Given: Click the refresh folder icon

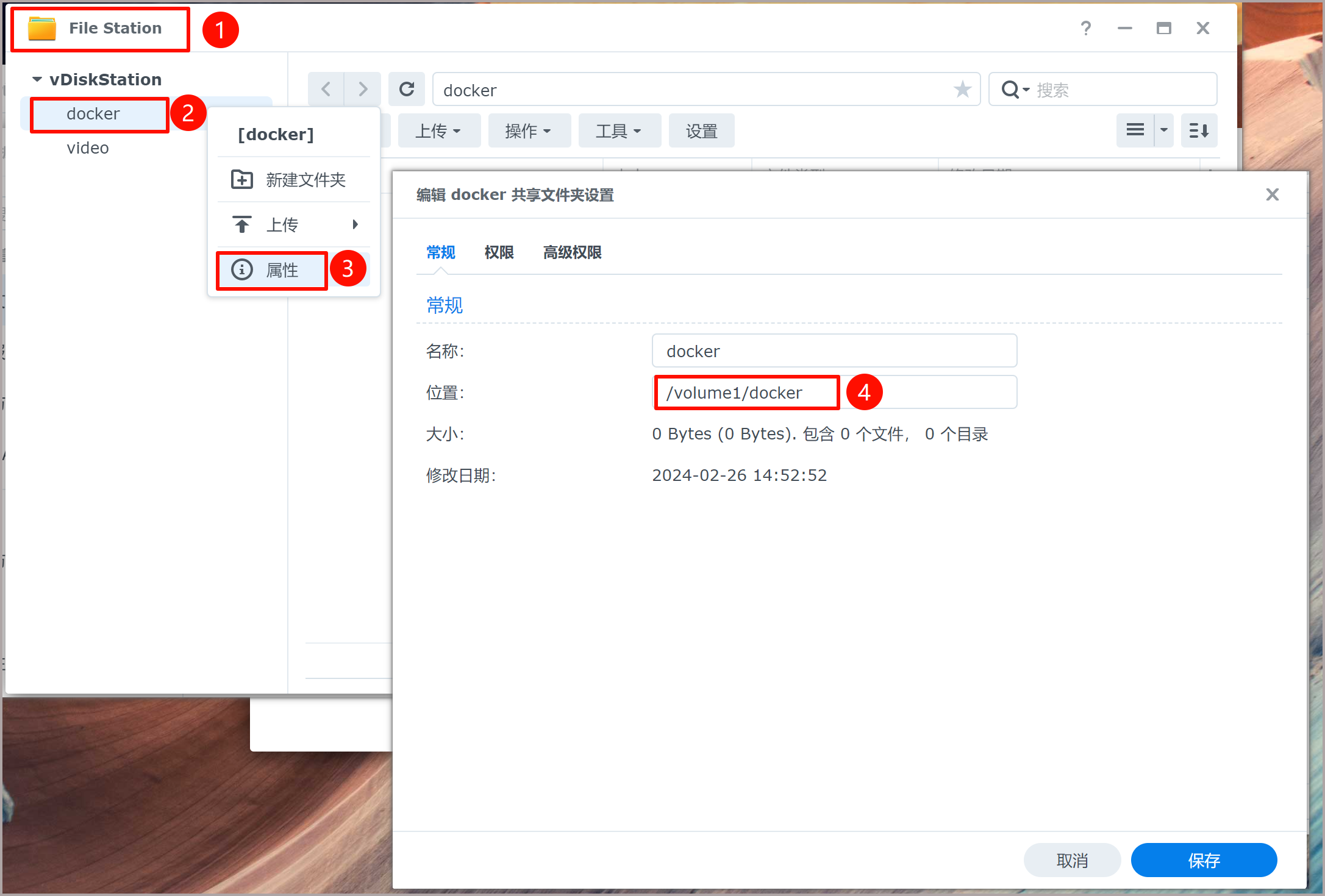Looking at the screenshot, I should pyautogui.click(x=407, y=90).
